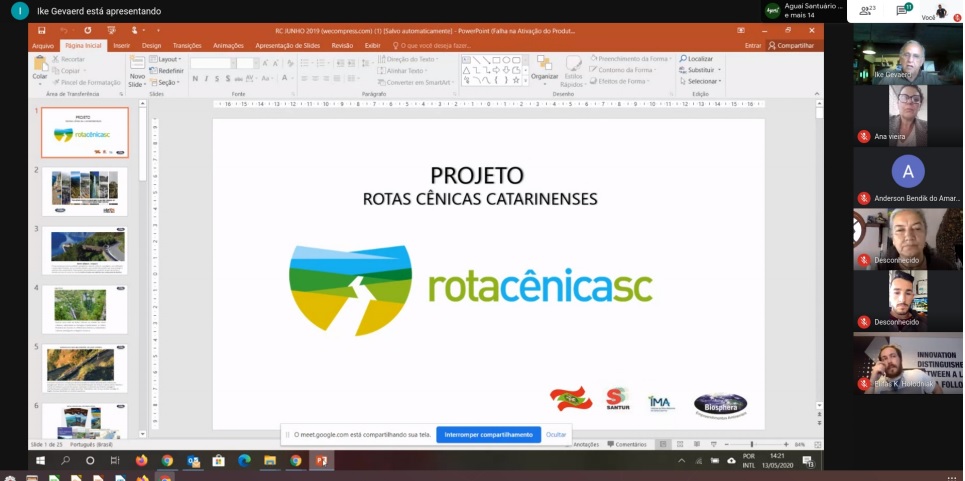Start presentation from beginning icon
The width and height of the screenshot is (965, 481).
click(x=111, y=30)
